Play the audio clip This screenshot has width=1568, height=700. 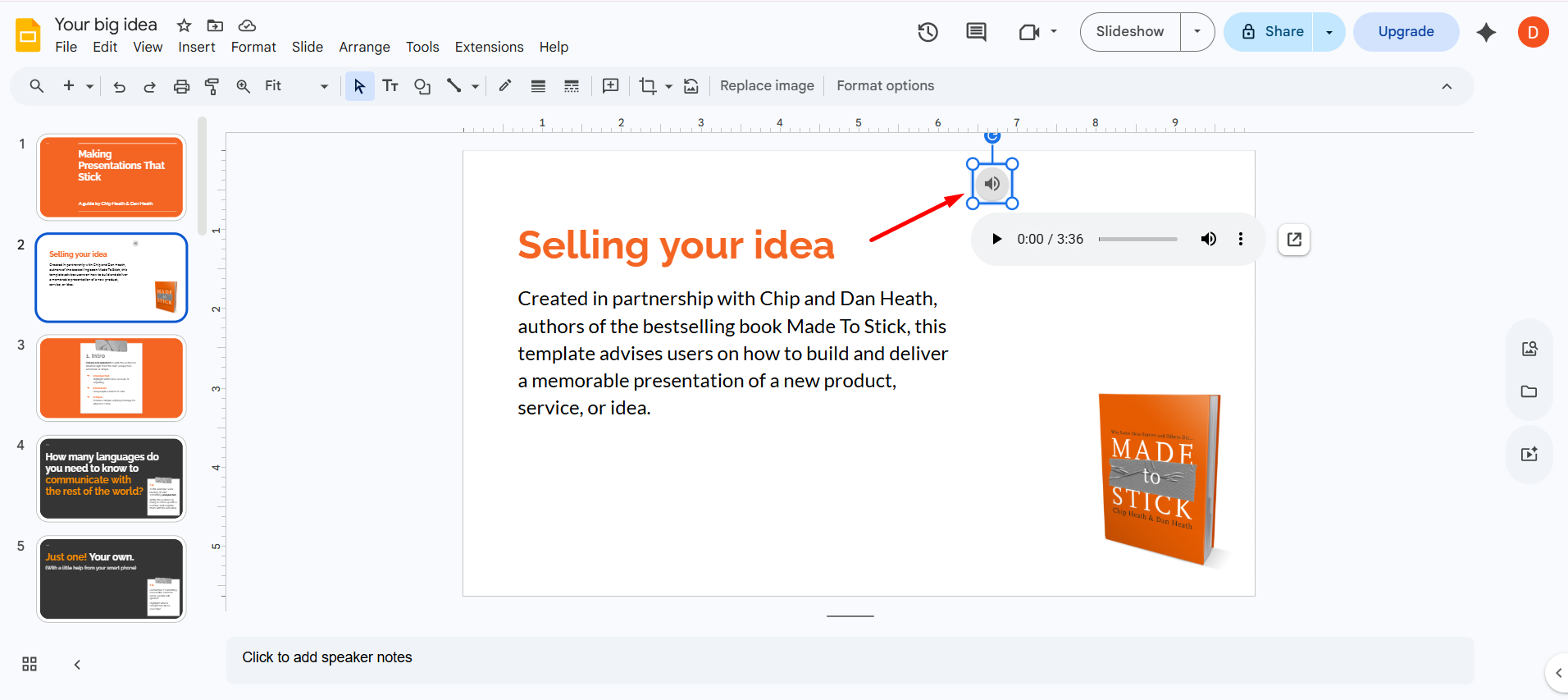[x=996, y=240]
